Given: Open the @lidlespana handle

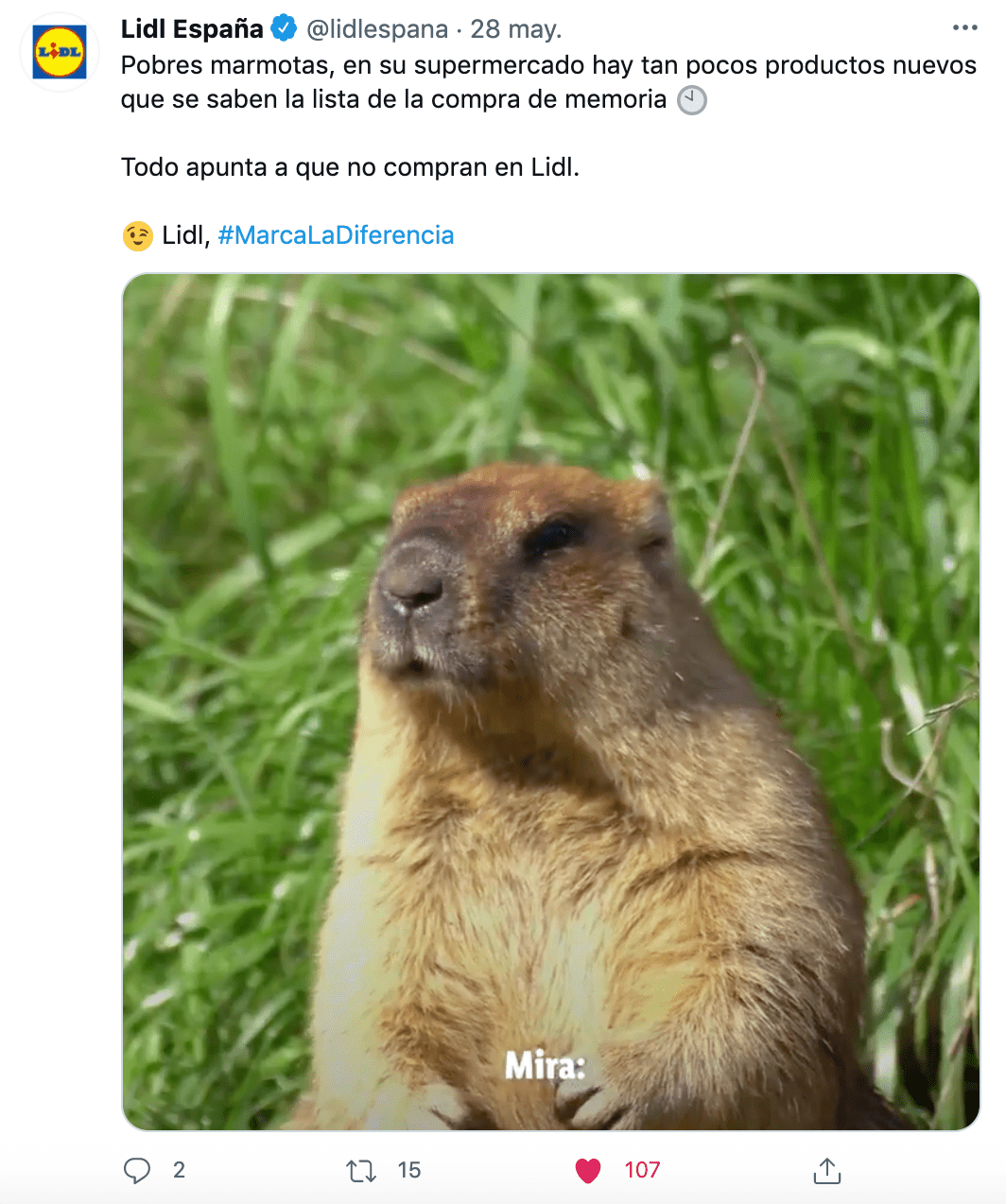Looking at the screenshot, I should click(377, 29).
